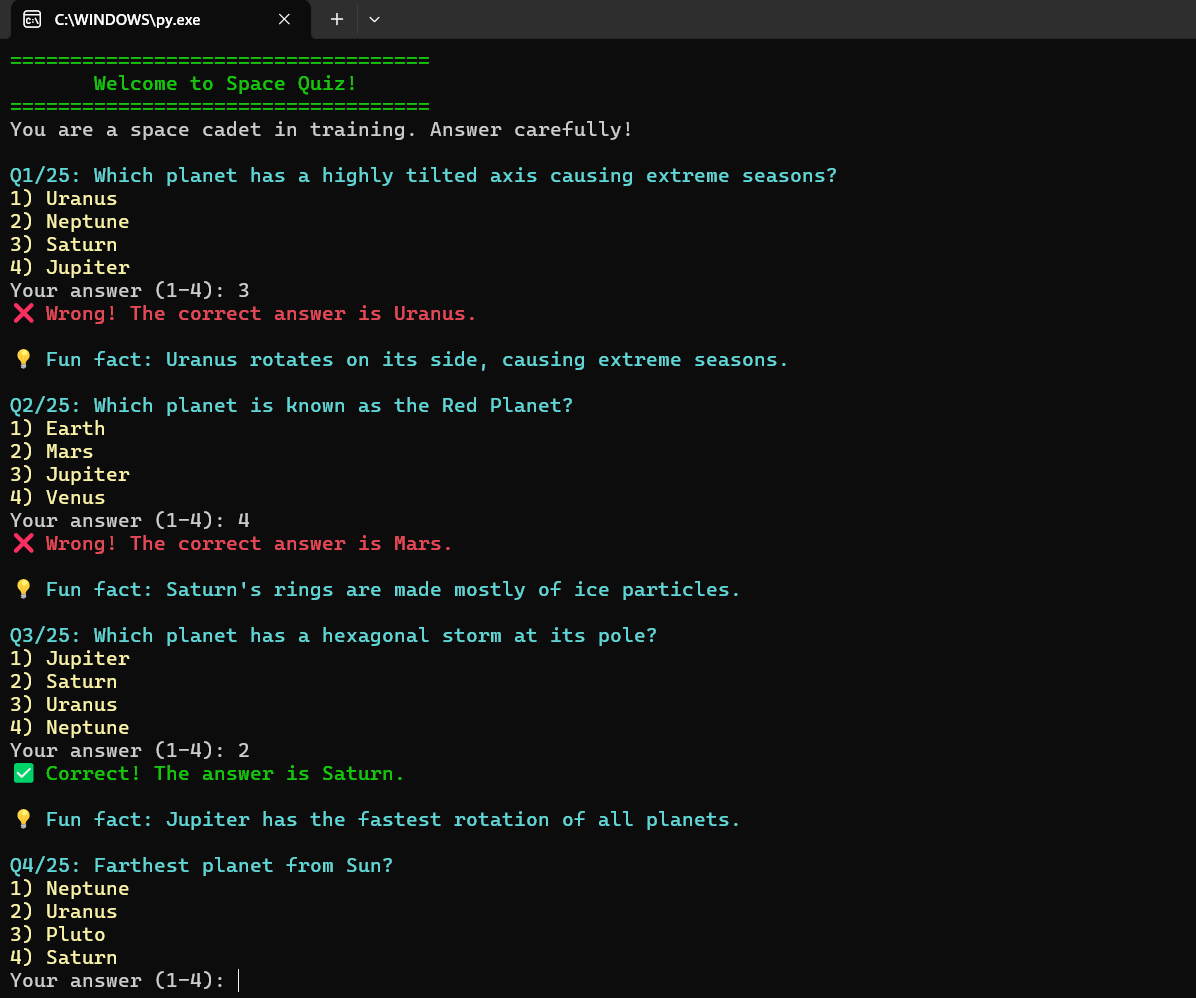Click 'Wrong! The correct answer is Uranus.' text
Image resolution: width=1196 pixels, height=998 pixels.
click(x=261, y=314)
